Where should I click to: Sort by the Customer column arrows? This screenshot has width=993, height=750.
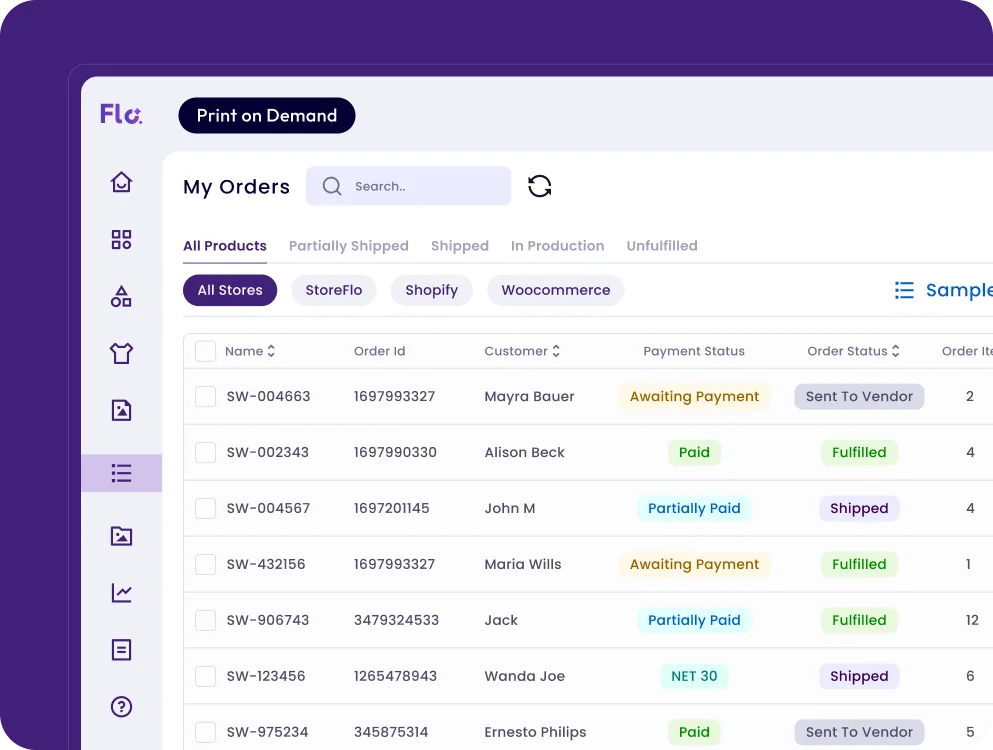556,351
